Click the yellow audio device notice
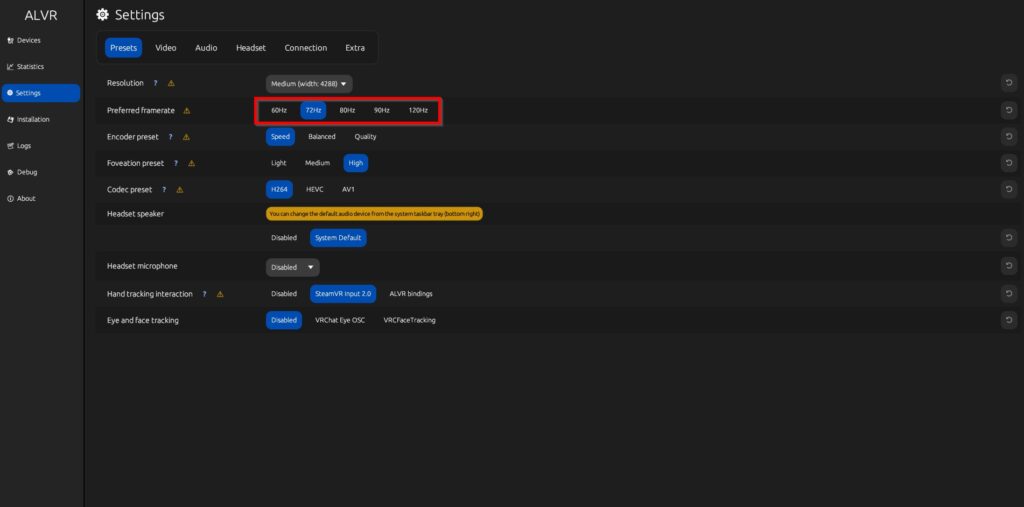Viewport: 1024px width, 507px height. 374,214
